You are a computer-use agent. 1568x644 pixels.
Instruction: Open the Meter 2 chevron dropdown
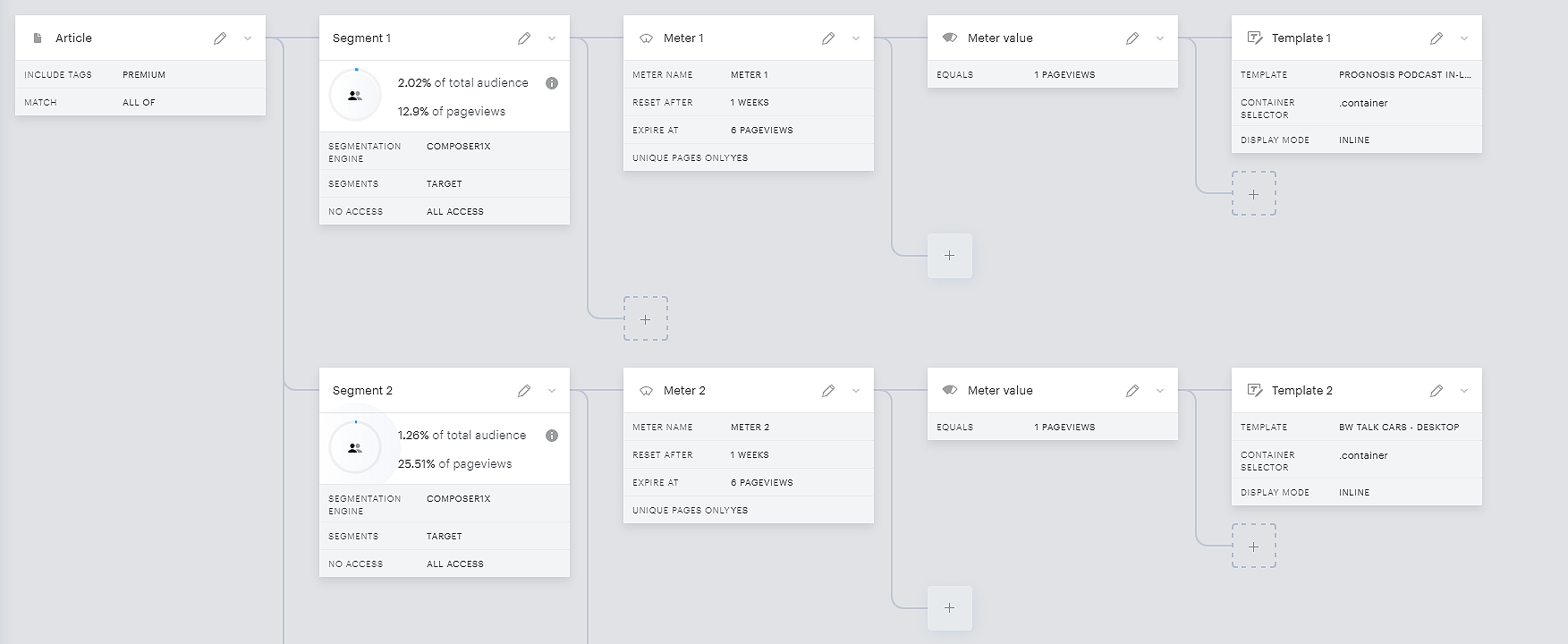click(x=856, y=391)
